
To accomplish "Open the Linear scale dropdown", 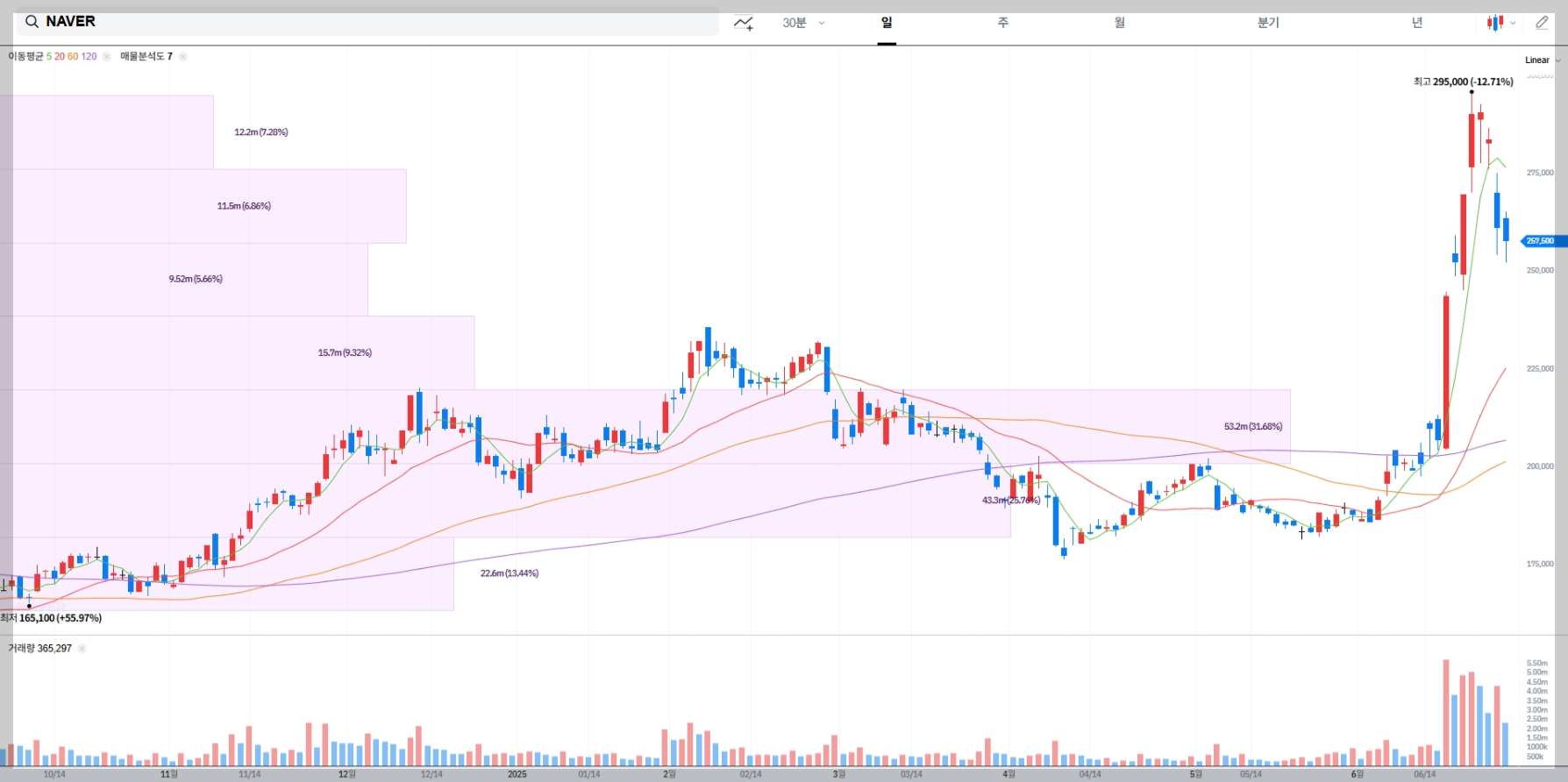I will click(1543, 60).
